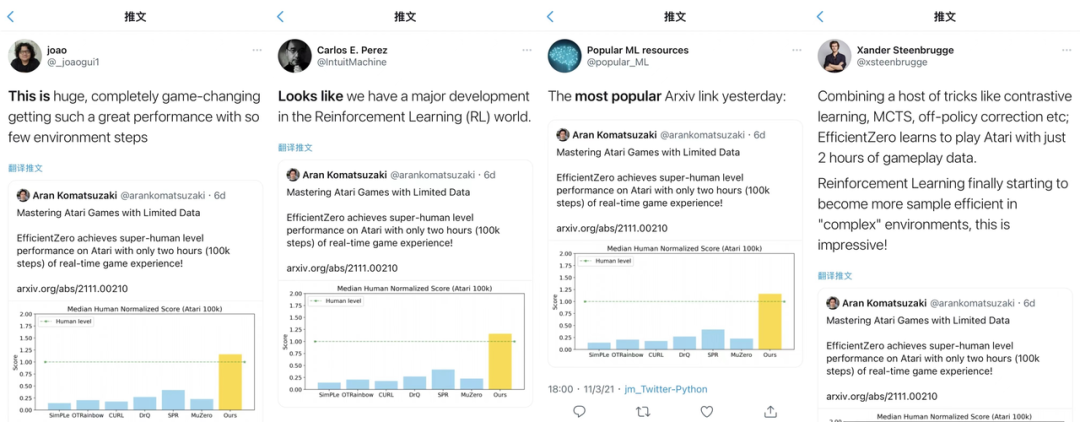Open the jm_Twitter-Python source link
Screen dimensions: 1080x422
[668, 389]
